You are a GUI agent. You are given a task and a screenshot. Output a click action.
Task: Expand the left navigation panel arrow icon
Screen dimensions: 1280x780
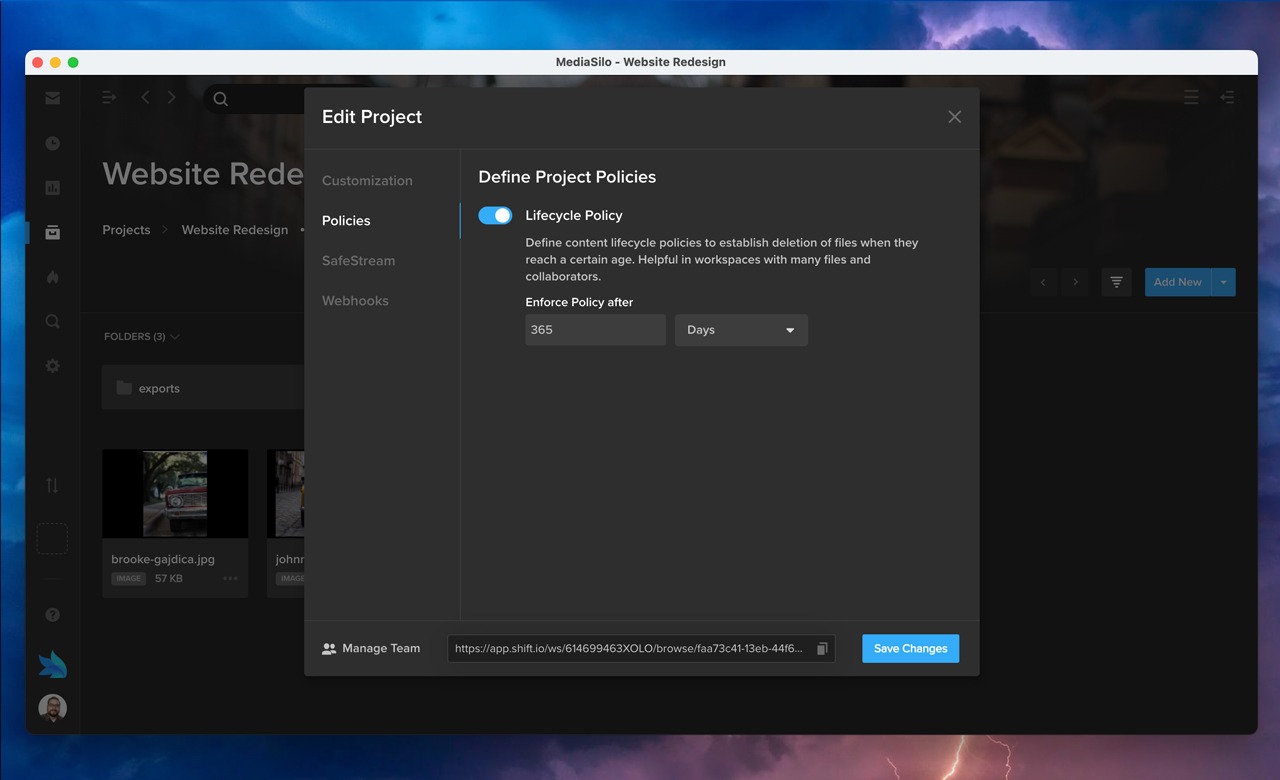(x=109, y=97)
